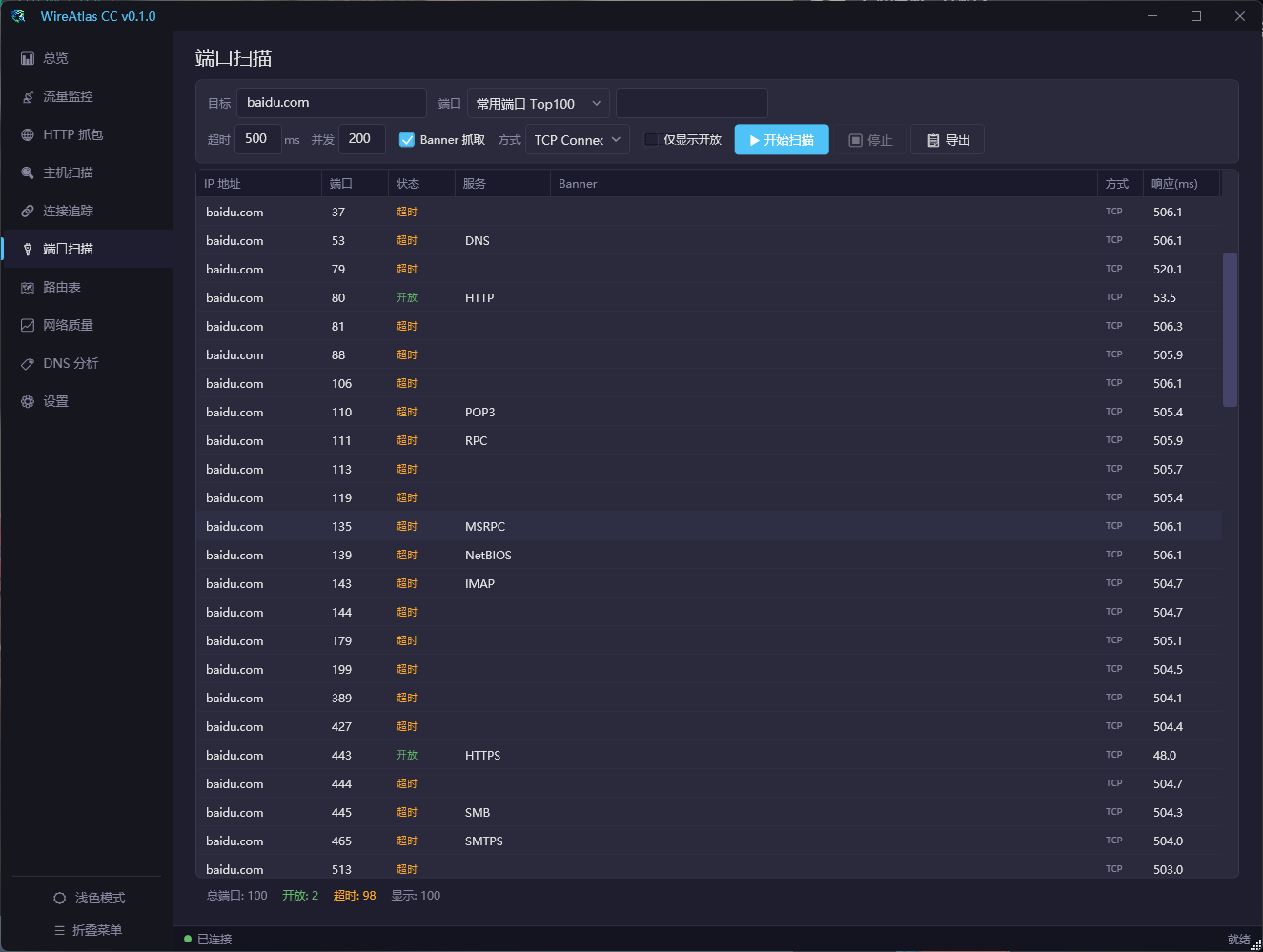Click the 520.1 response time value

[x=1168, y=270]
